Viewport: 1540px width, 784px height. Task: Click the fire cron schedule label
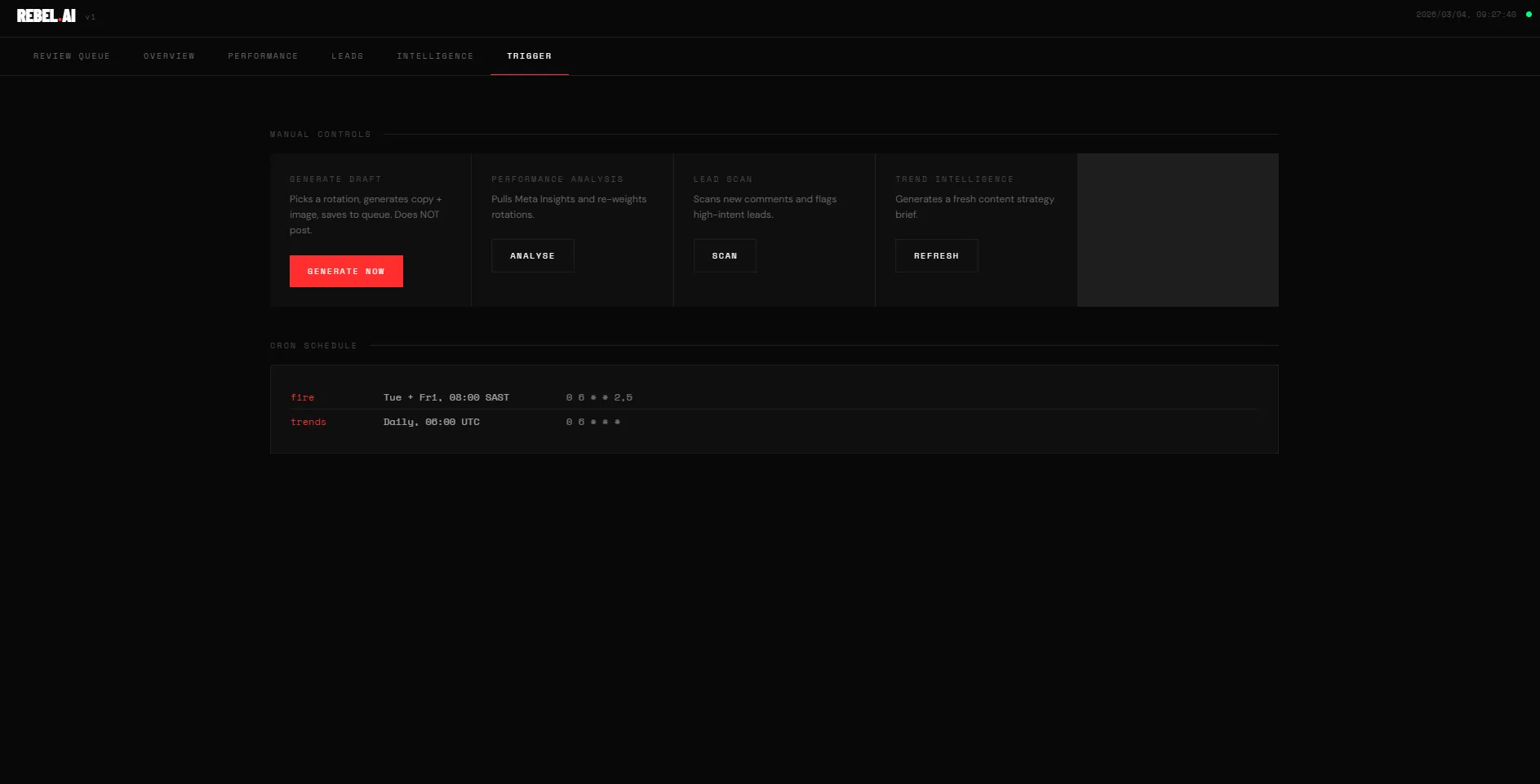303,397
